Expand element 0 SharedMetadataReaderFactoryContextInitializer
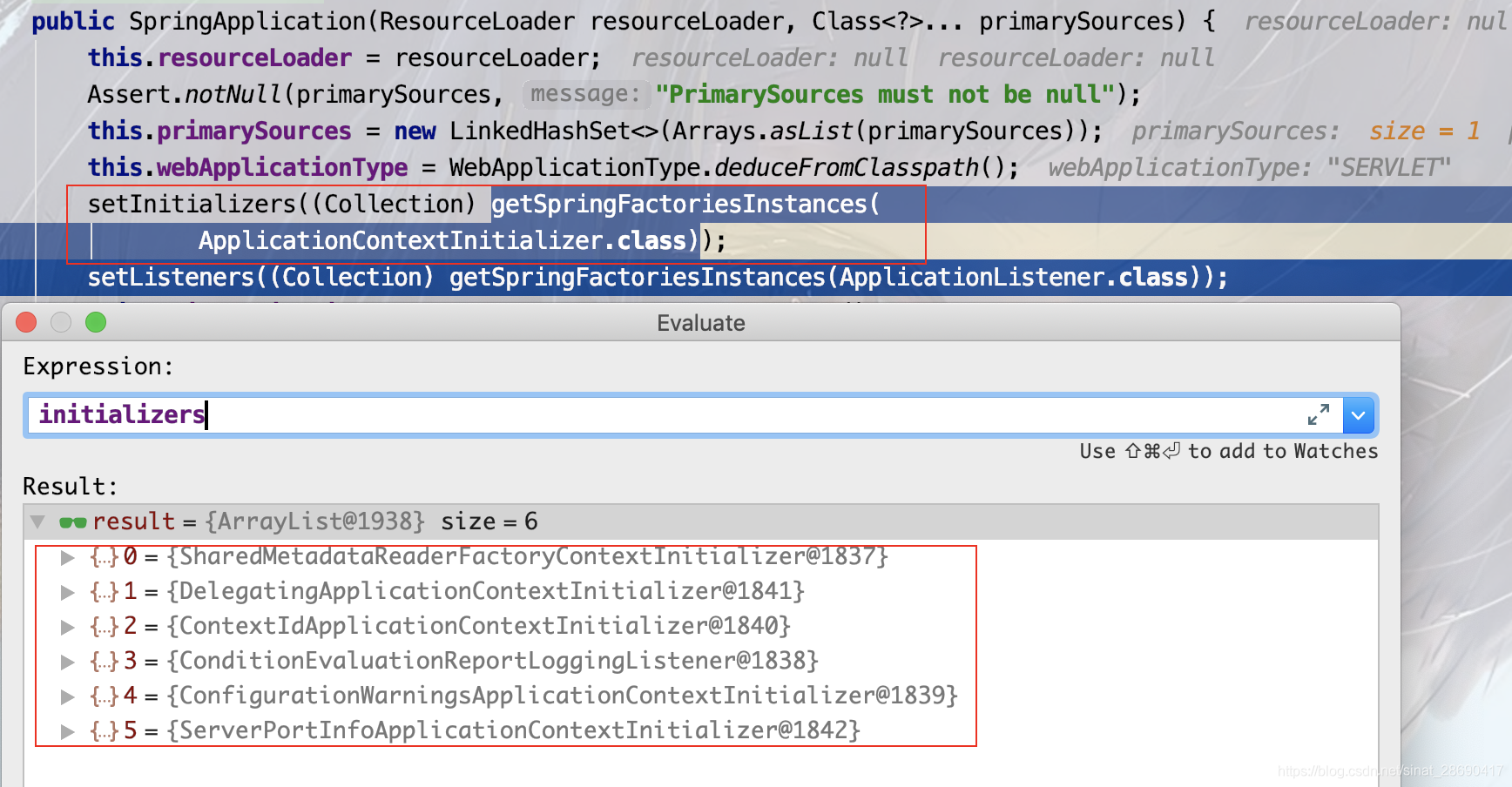The width and height of the screenshot is (1512, 787). 67,557
